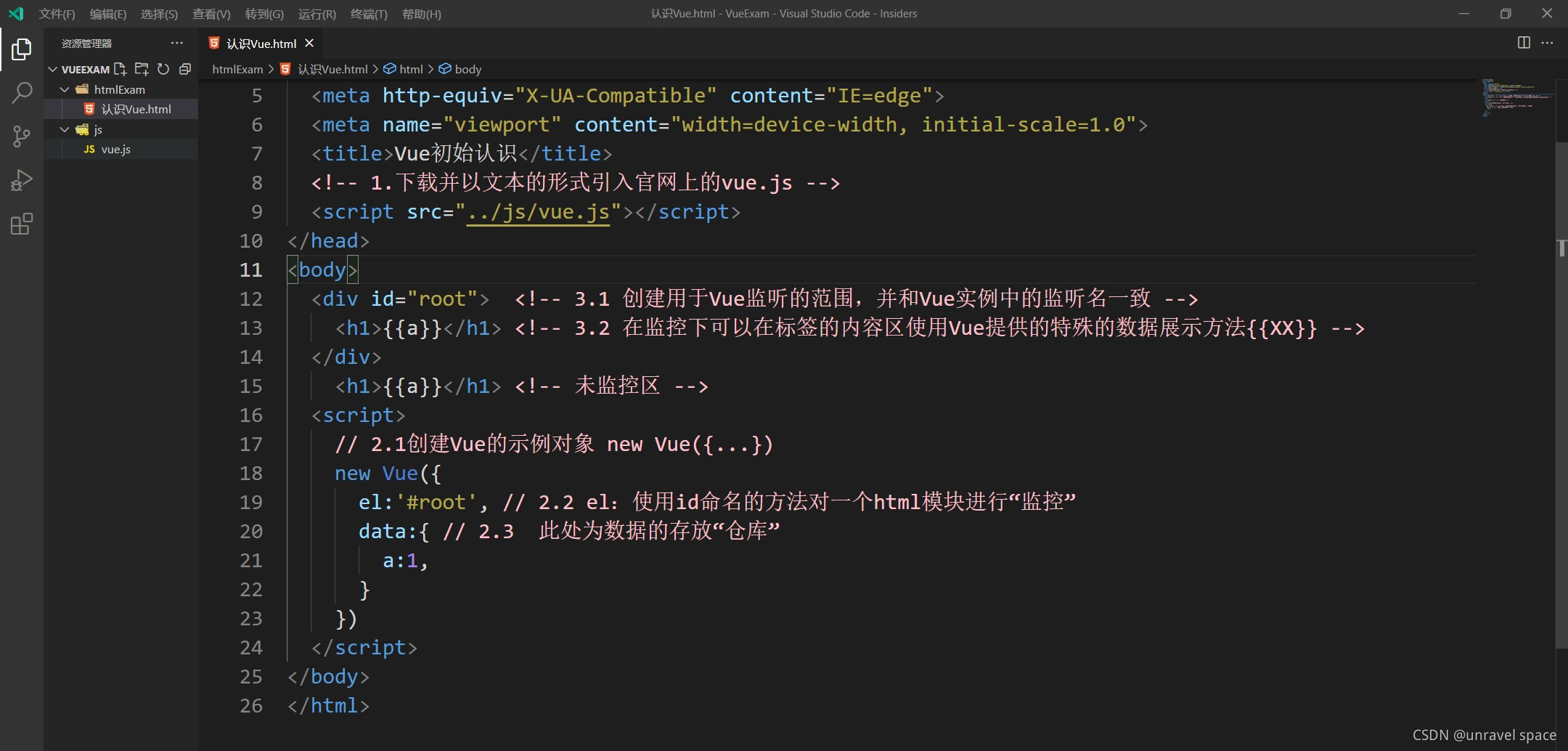Click line number 18 in gutter
1568x751 pixels.
point(250,474)
